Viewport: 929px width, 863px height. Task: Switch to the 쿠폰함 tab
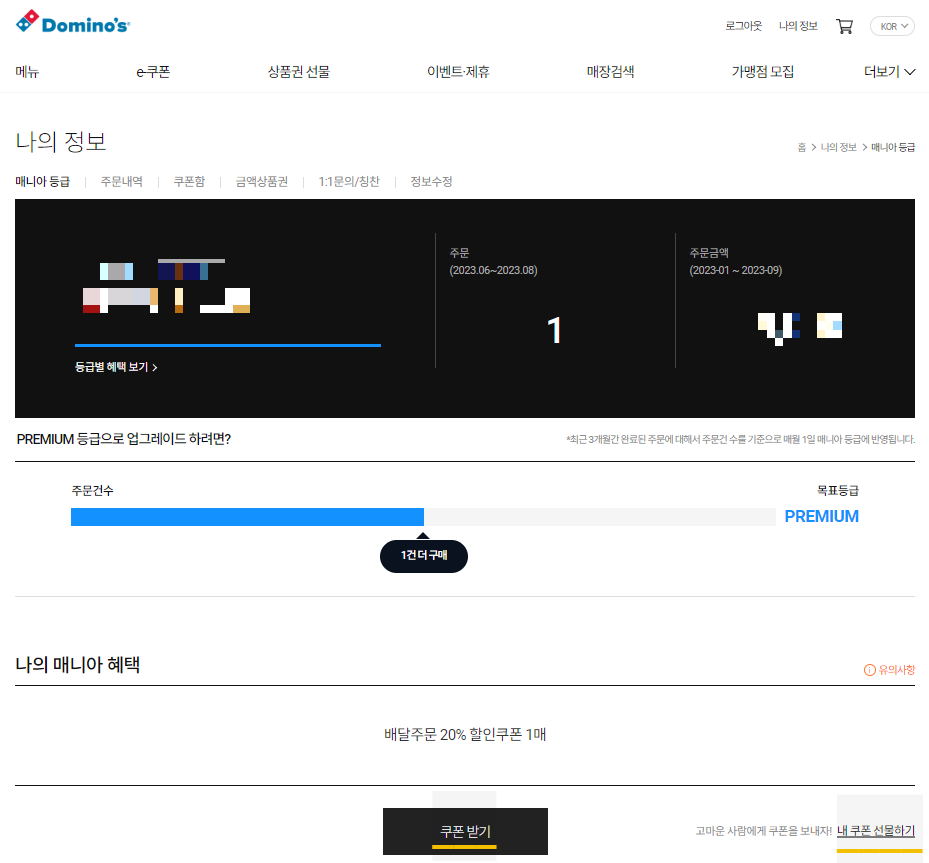pos(189,181)
